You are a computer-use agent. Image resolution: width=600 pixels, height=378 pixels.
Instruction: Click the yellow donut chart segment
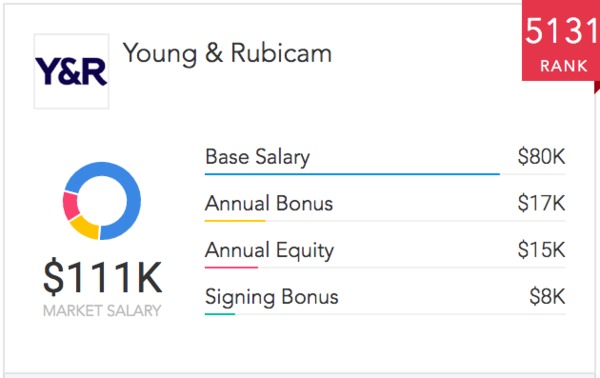pos(86,228)
